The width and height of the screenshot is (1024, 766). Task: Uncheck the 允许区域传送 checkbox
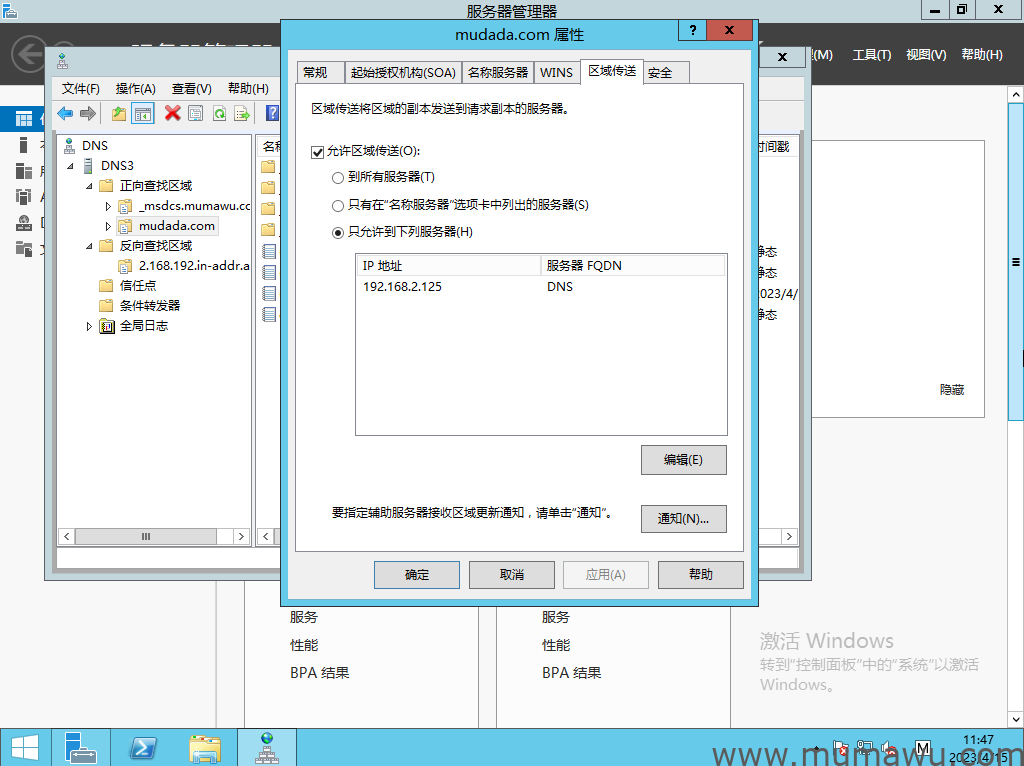[318, 152]
